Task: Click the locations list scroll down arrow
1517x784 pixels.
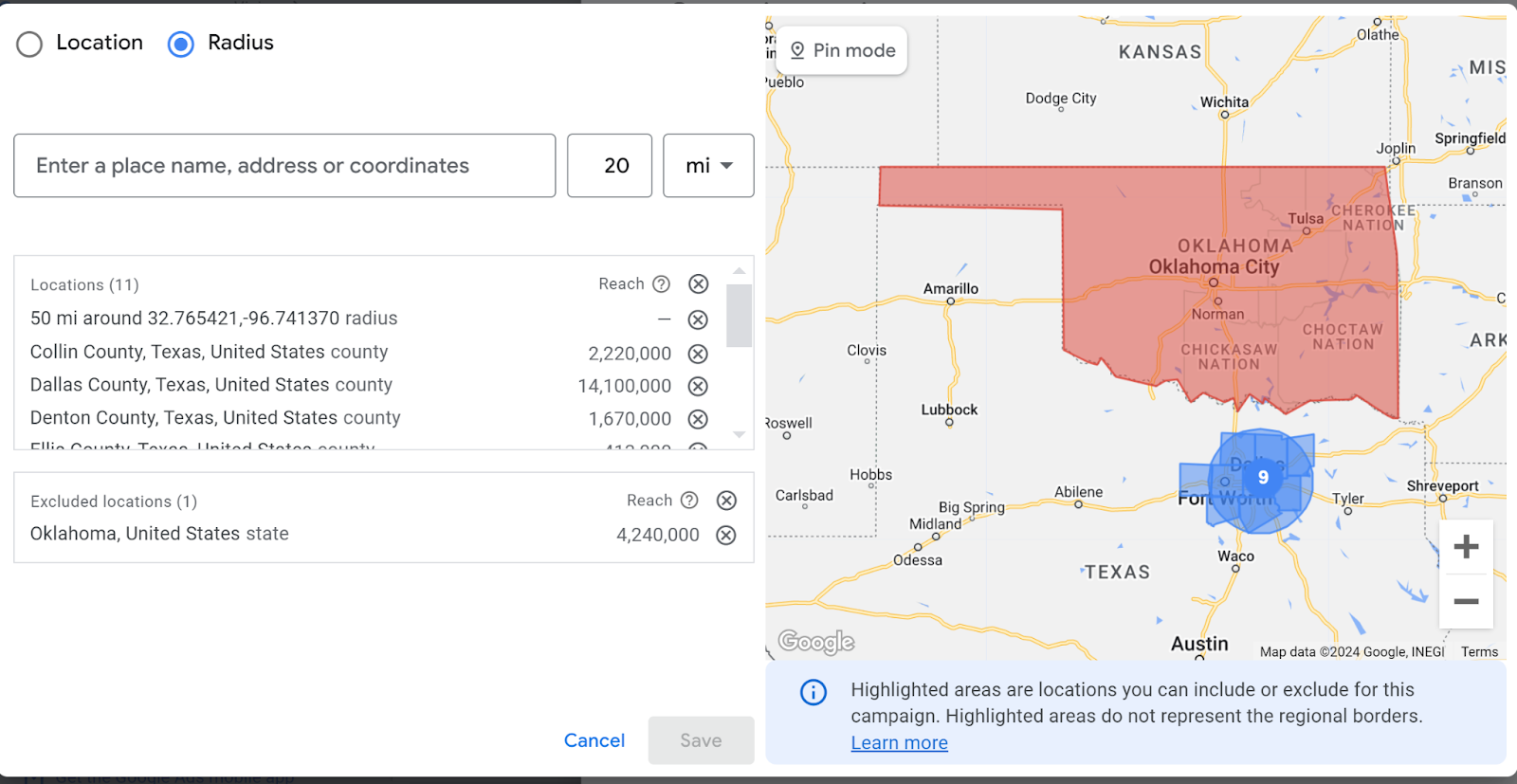Action: tap(740, 434)
